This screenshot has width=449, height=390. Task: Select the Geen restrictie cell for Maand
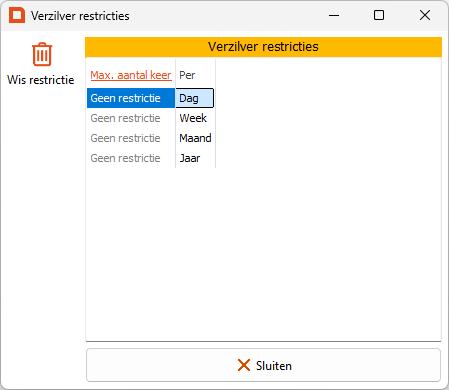[x=131, y=138]
